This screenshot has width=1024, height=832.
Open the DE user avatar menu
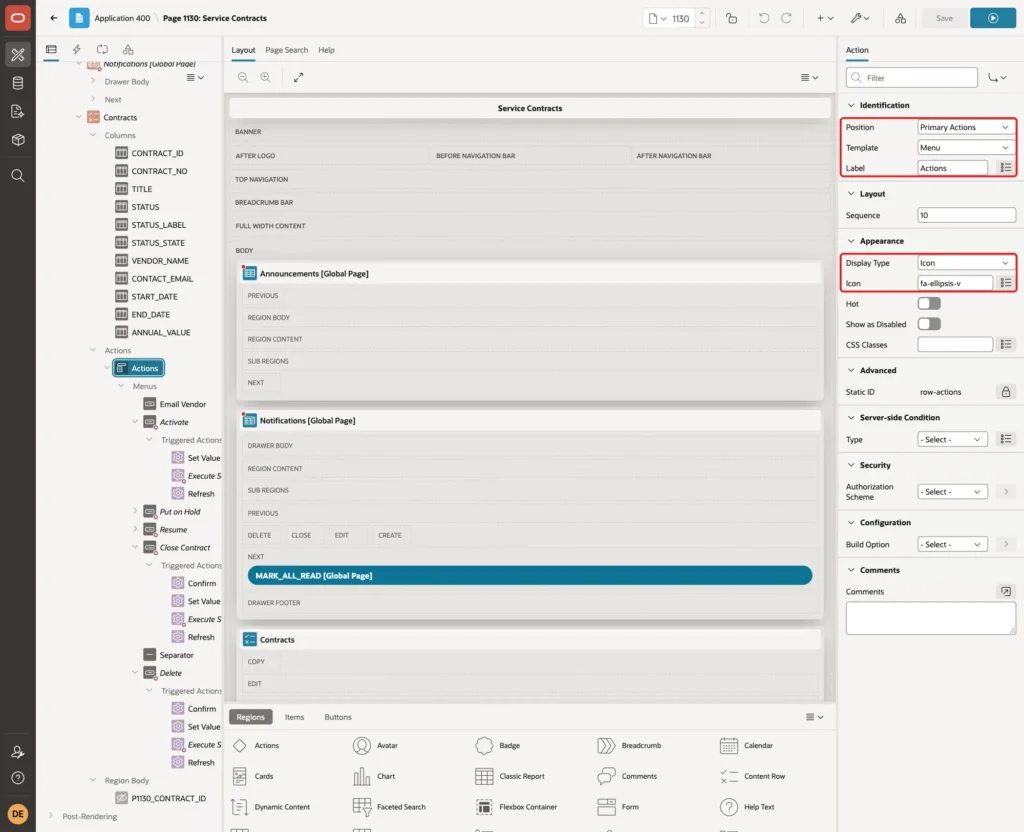click(18, 814)
